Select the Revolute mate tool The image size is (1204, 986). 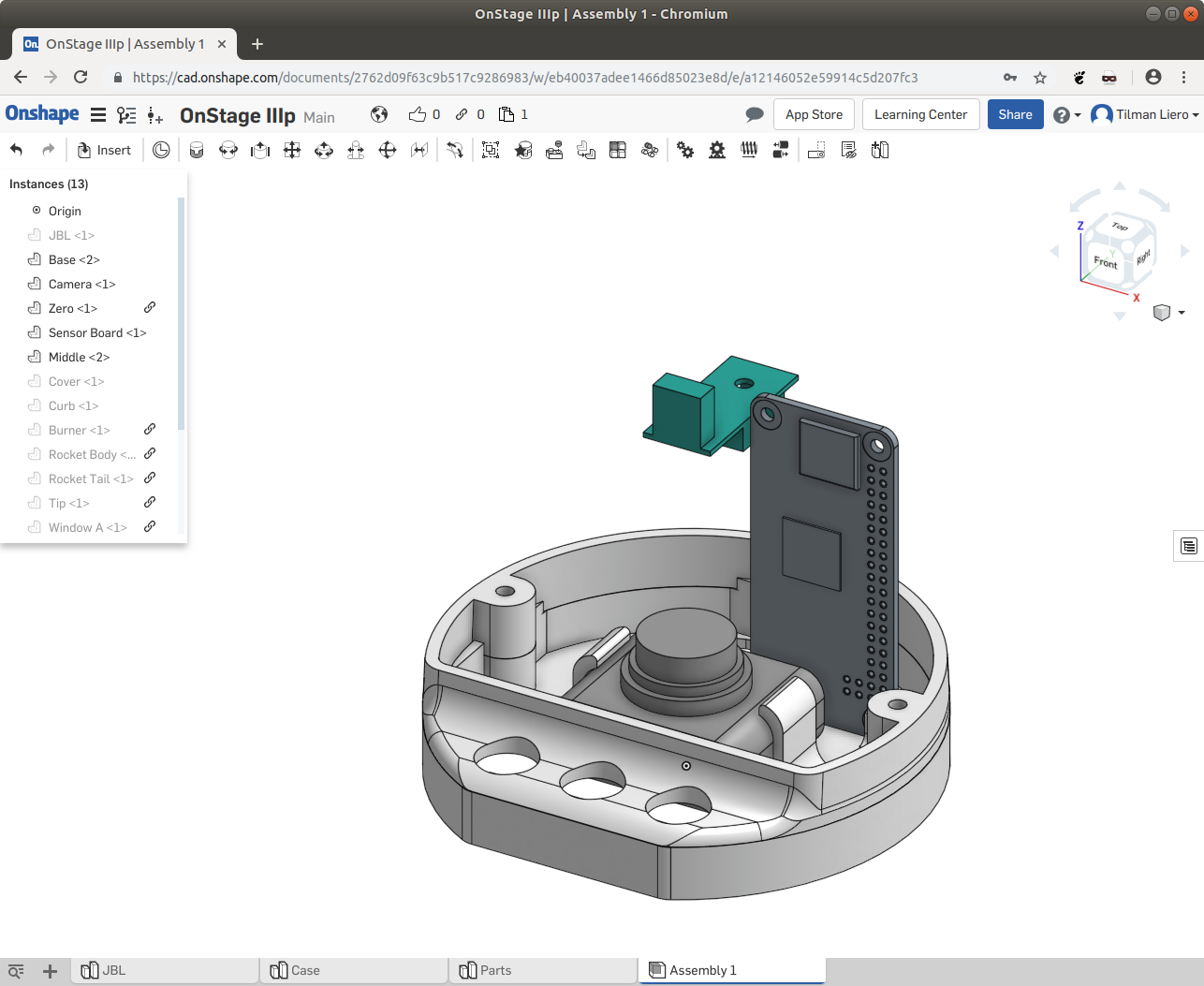pos(228,150)
